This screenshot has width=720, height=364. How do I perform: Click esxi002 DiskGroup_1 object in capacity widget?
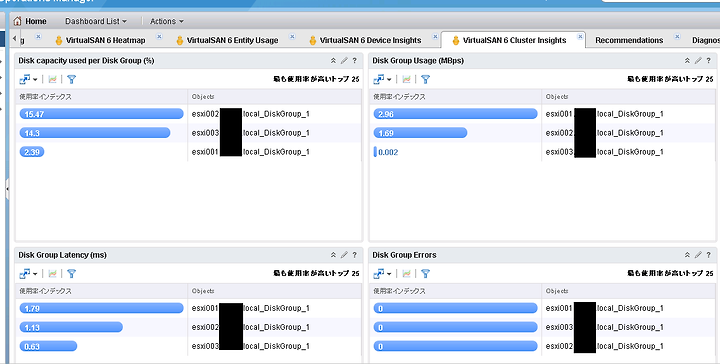tap(251, 114)
